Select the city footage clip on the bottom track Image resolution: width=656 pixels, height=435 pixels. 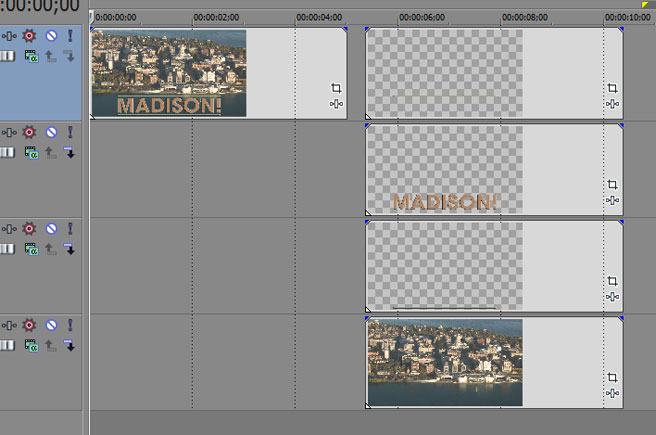[495, 363]
